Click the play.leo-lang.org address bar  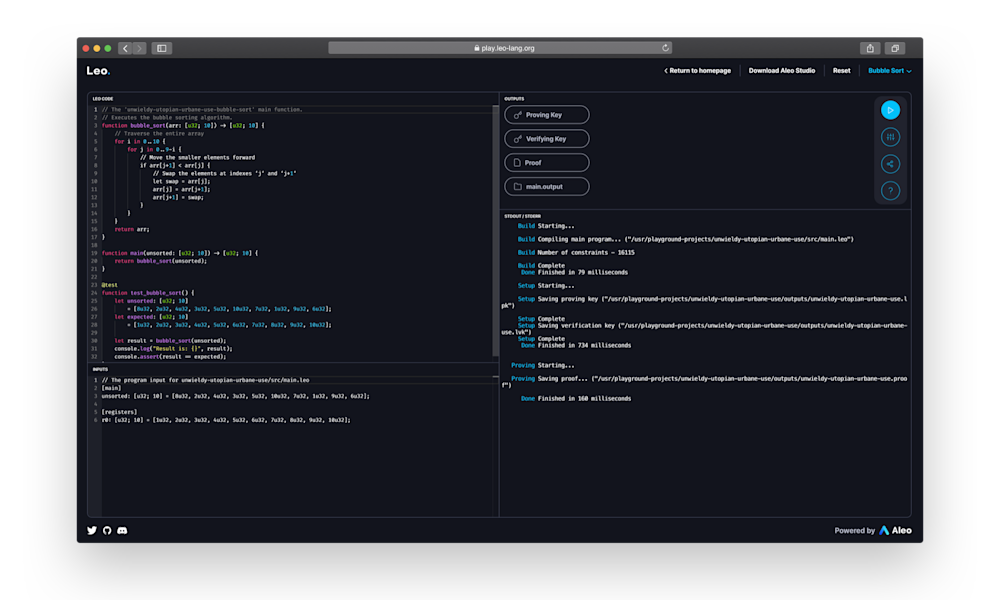pos(500,48)
